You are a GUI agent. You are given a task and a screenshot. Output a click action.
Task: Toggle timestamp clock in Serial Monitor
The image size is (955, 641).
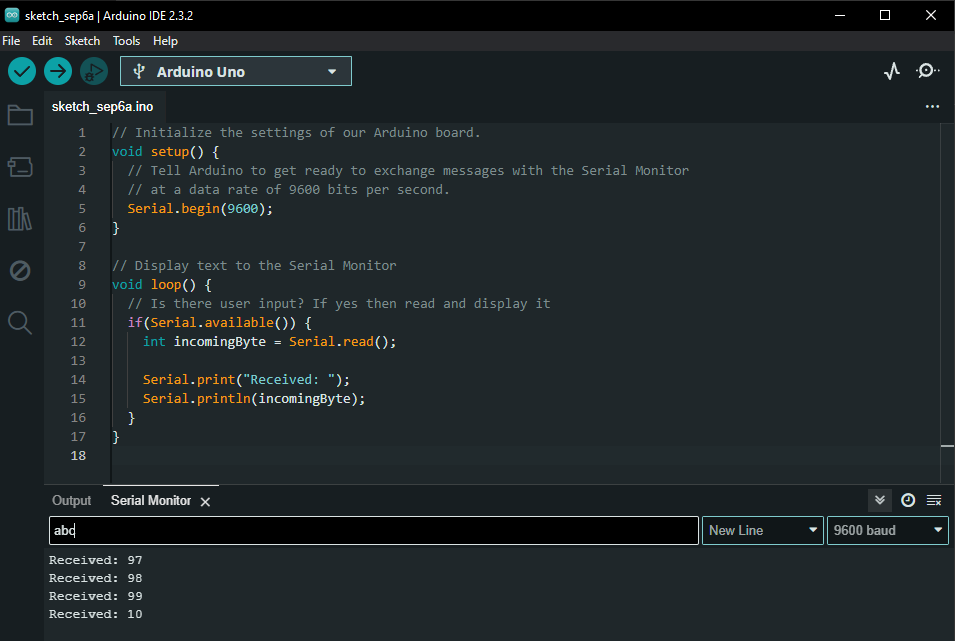[908, 500]
